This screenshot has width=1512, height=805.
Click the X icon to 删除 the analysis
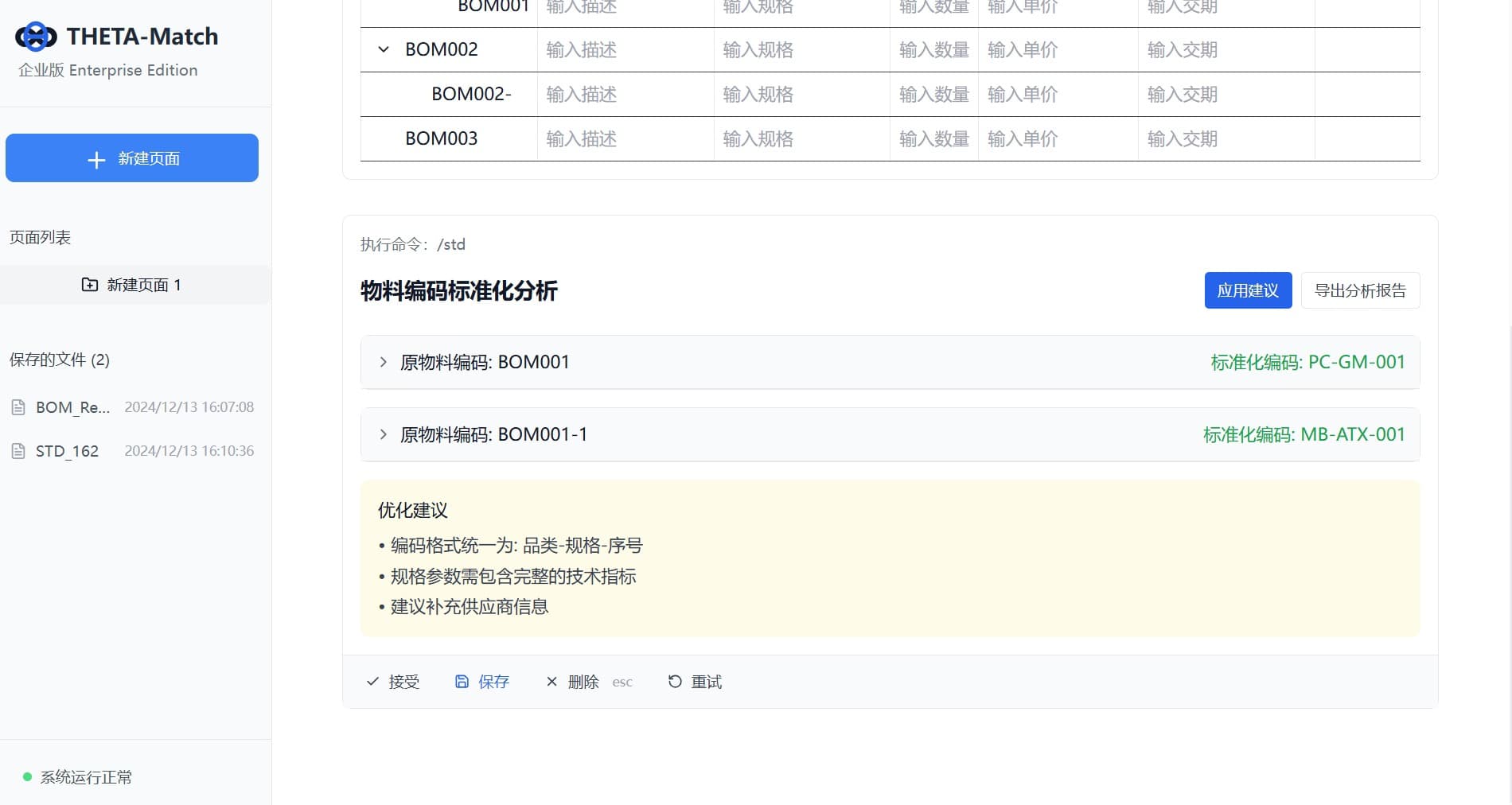coord(551,682)
